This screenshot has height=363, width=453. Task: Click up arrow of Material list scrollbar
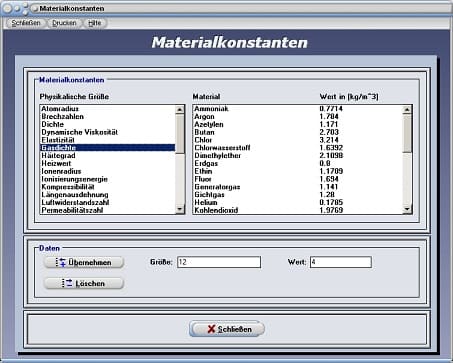[407, 109]
